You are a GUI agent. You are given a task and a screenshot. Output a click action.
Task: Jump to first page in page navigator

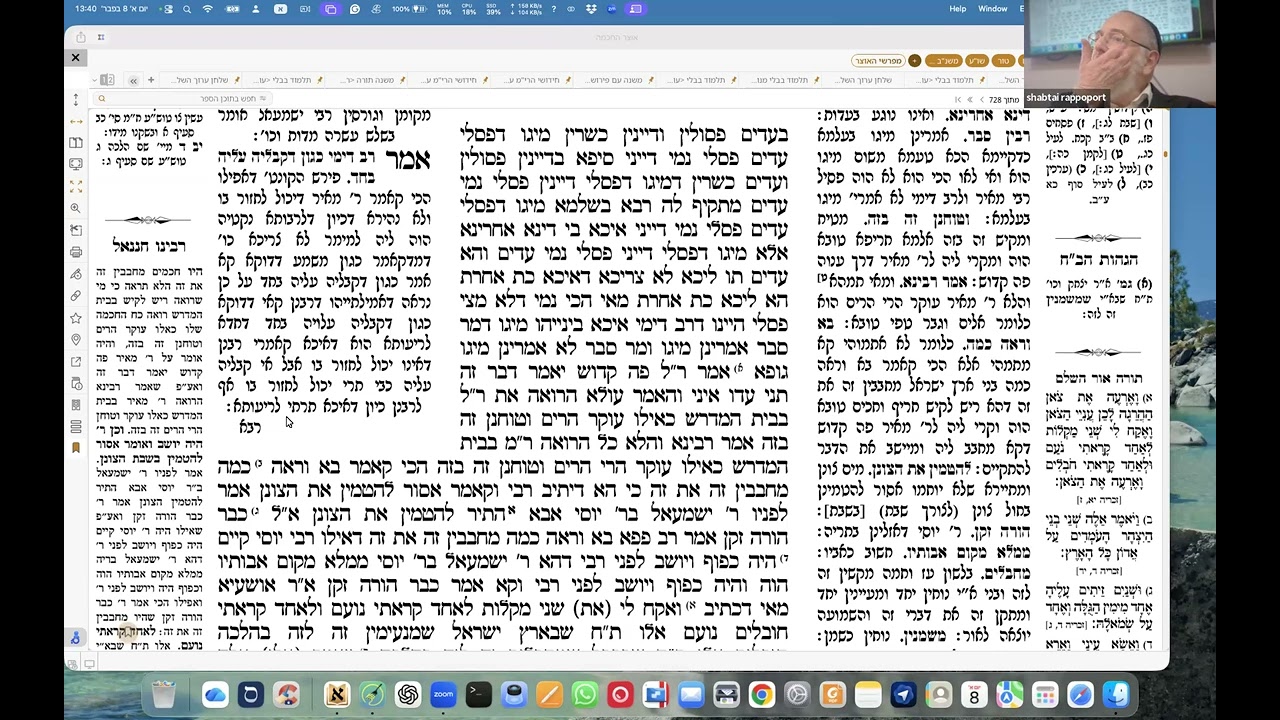[958, 100]
